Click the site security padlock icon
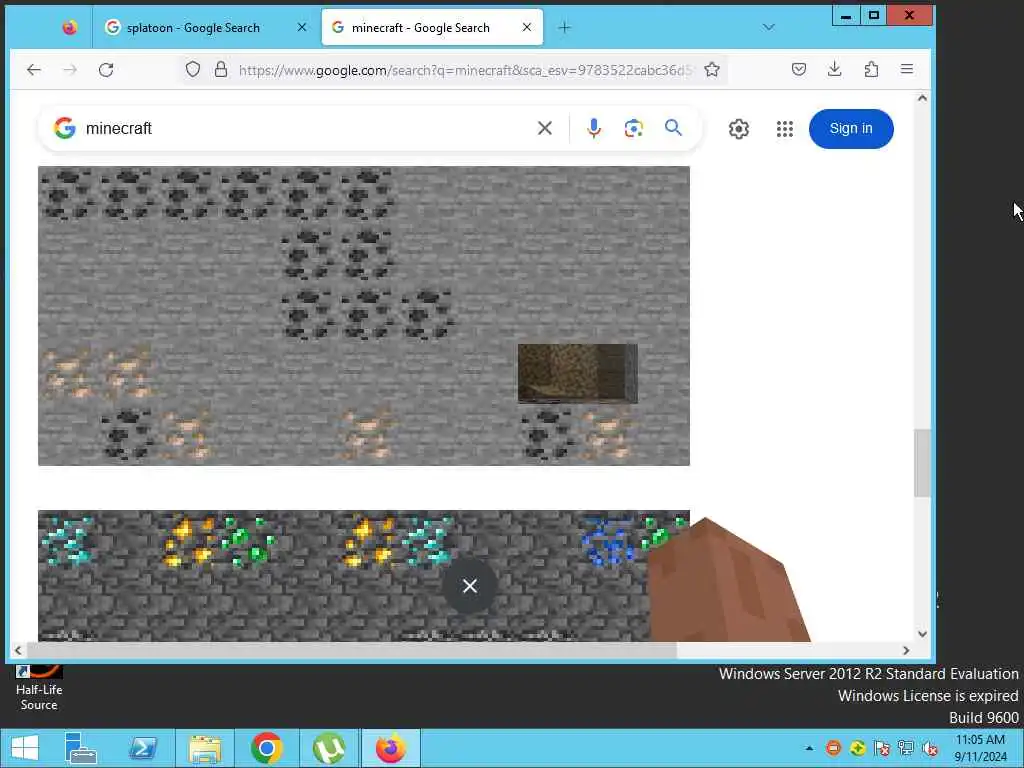The width and height of the screenshot is (1024, 768). pos(221,69)
